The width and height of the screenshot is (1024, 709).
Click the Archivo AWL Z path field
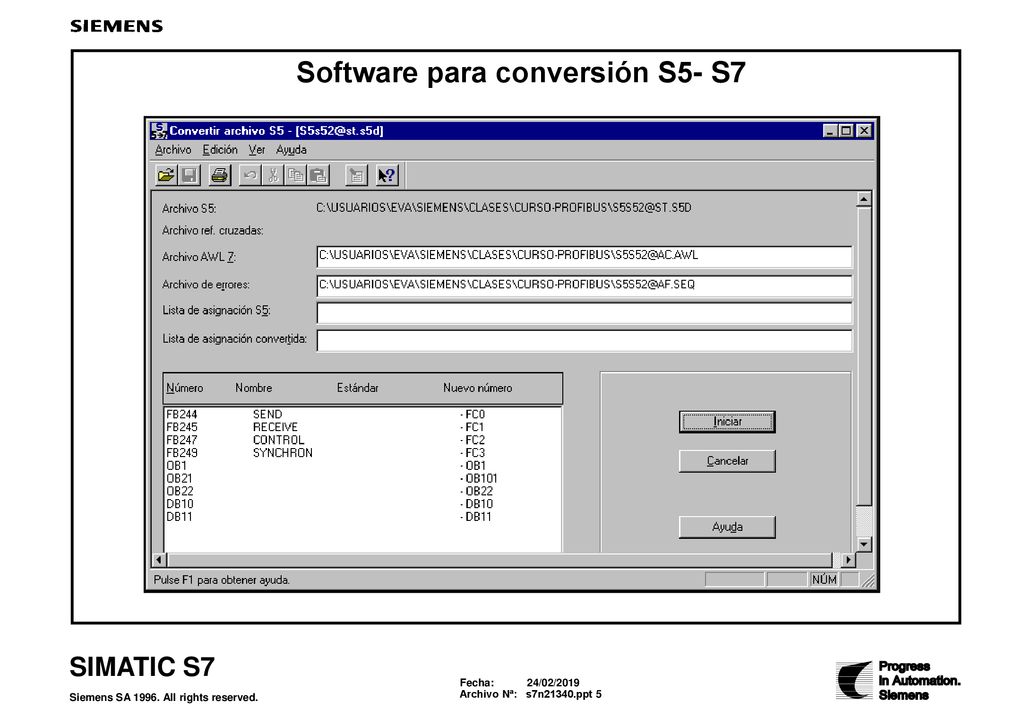584,256
